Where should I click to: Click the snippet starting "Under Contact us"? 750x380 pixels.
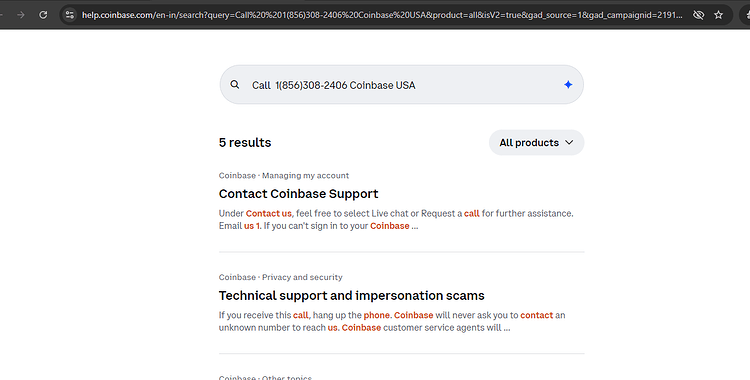pos(396,220)
